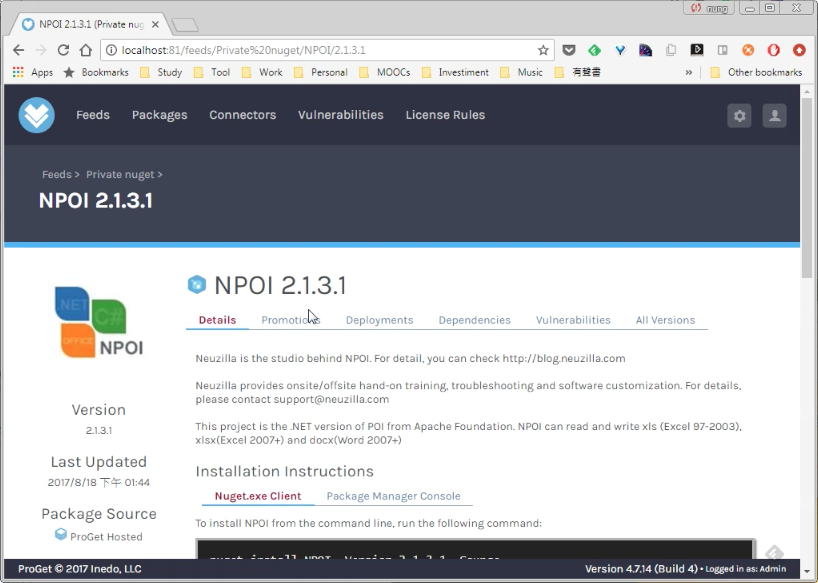Go to browser home page icon
This screenshot has width=818, height=583.
[x=86, y=50]
